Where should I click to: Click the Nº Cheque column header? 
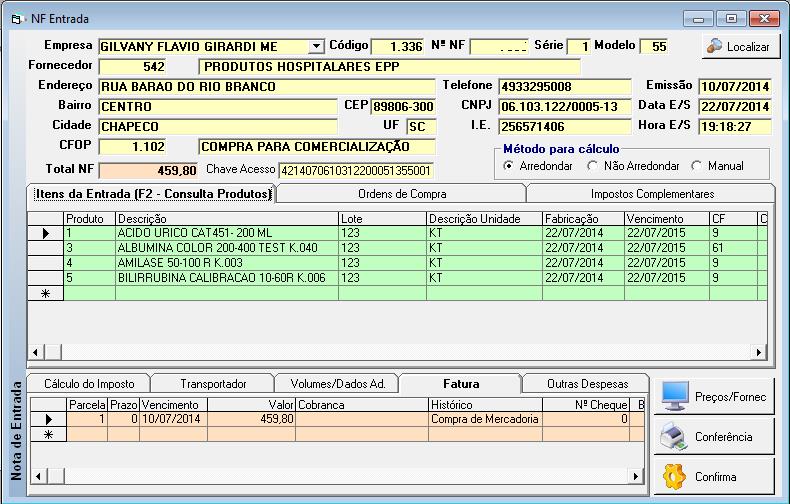(x=586, y=405)
